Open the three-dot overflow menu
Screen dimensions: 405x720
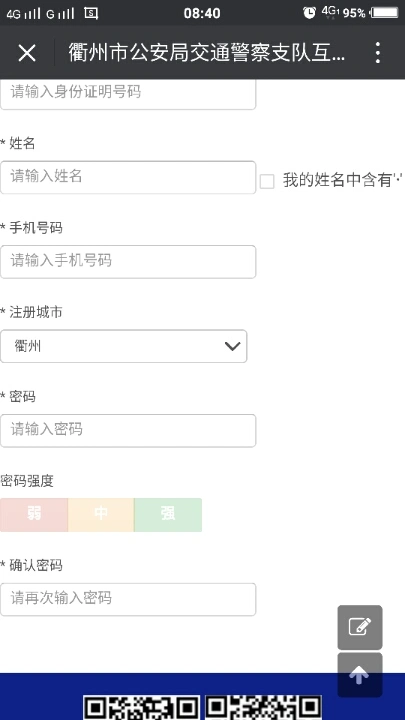point(377,53)
